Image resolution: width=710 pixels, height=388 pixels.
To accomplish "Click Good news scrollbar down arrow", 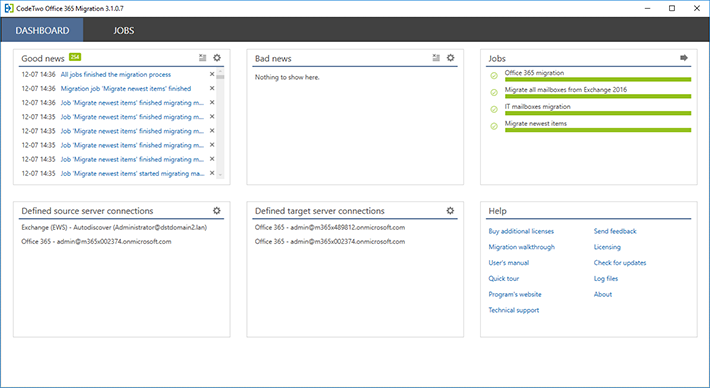I will click(220, 175).
